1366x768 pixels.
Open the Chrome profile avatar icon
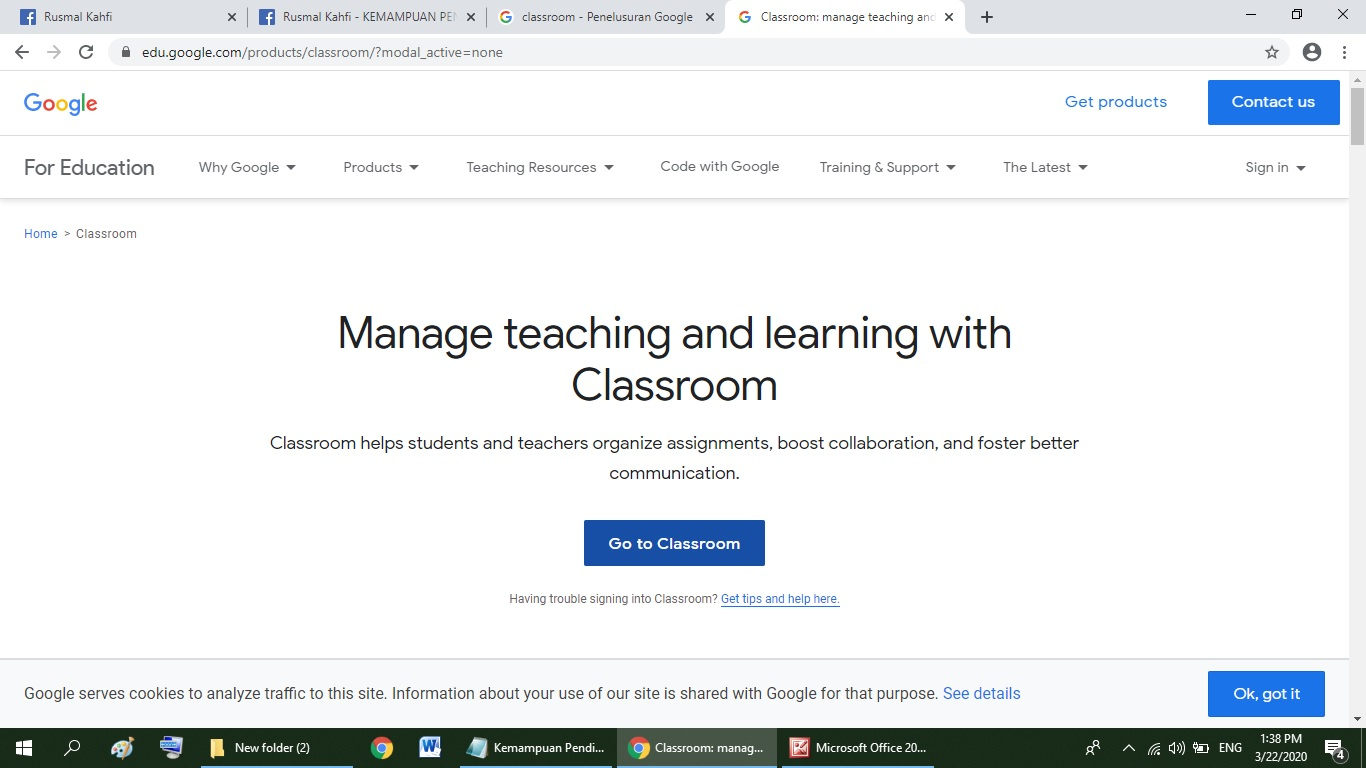[1312, 52]
